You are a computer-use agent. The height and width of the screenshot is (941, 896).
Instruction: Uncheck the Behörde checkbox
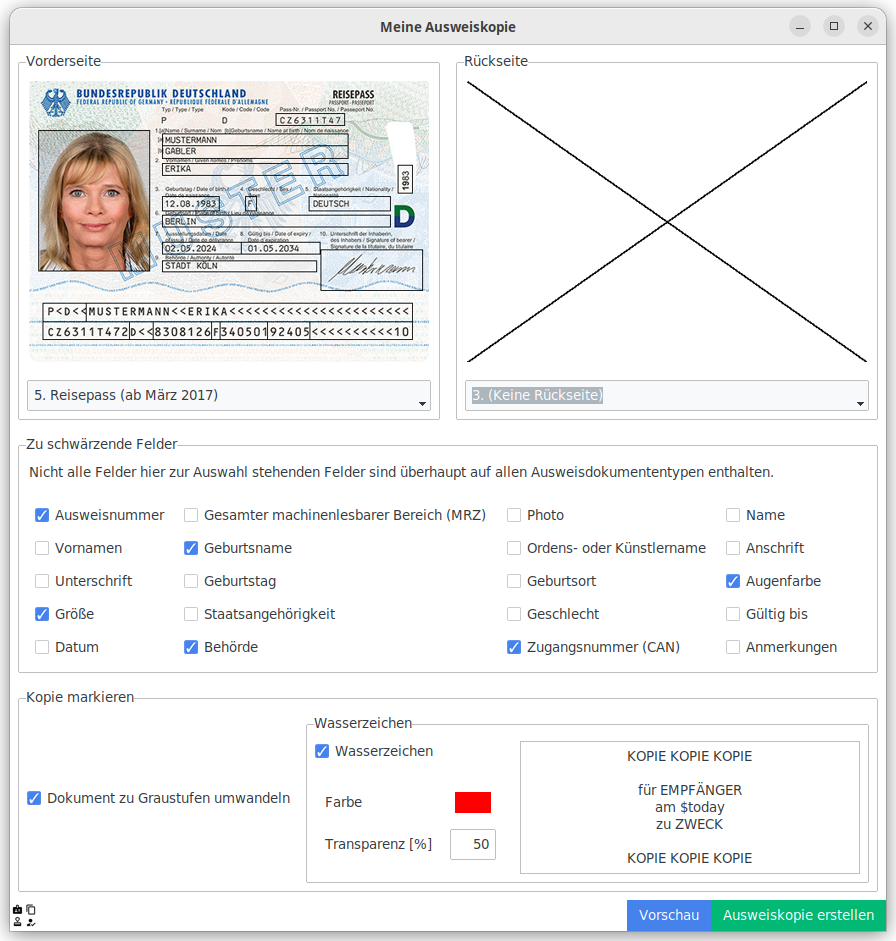pos(191,647)
